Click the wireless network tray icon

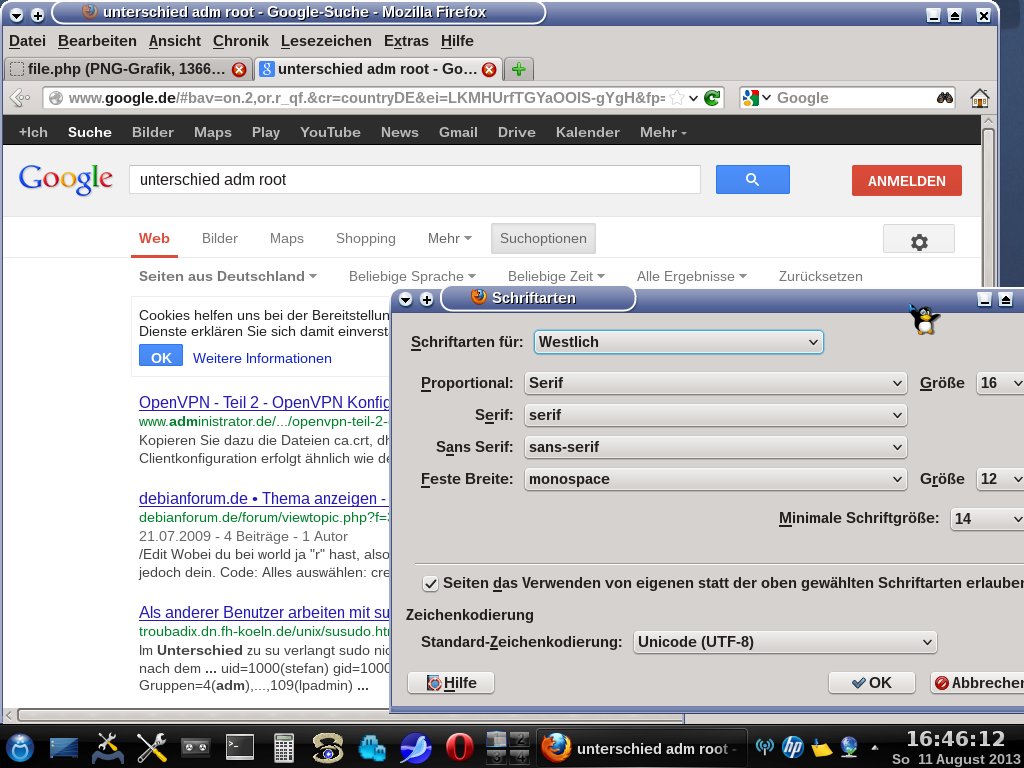(x=764, y=746)
